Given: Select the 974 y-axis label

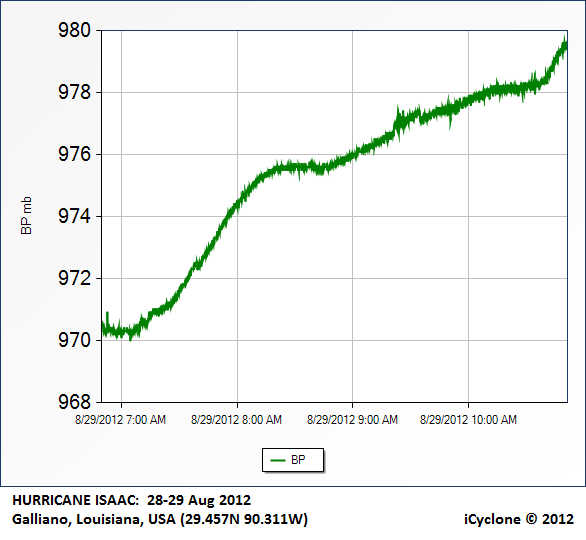Looking at the screenshot, I should pos(74,216).
